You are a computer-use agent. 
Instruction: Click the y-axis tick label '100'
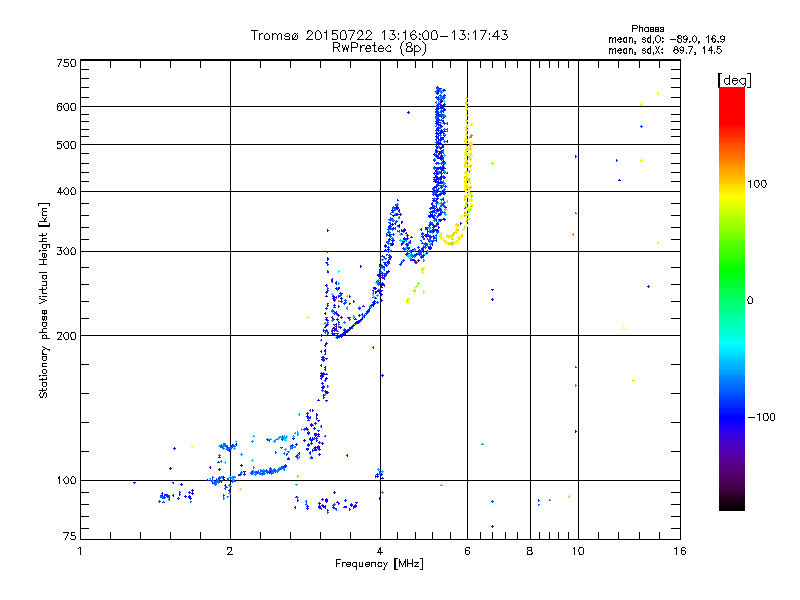point(66,481)
